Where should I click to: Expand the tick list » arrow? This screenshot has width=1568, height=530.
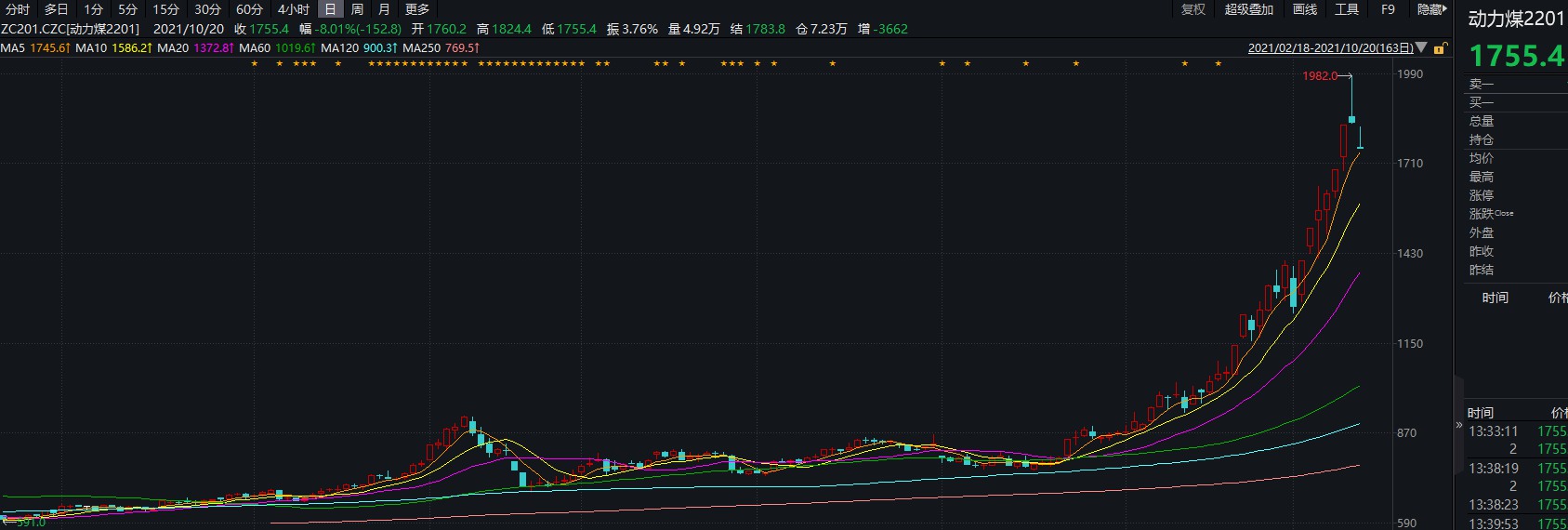[1458, 425]
